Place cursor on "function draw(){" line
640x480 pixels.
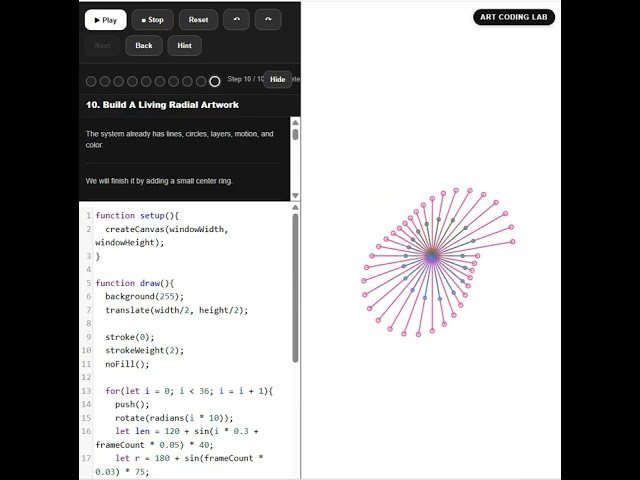(135, 283)
